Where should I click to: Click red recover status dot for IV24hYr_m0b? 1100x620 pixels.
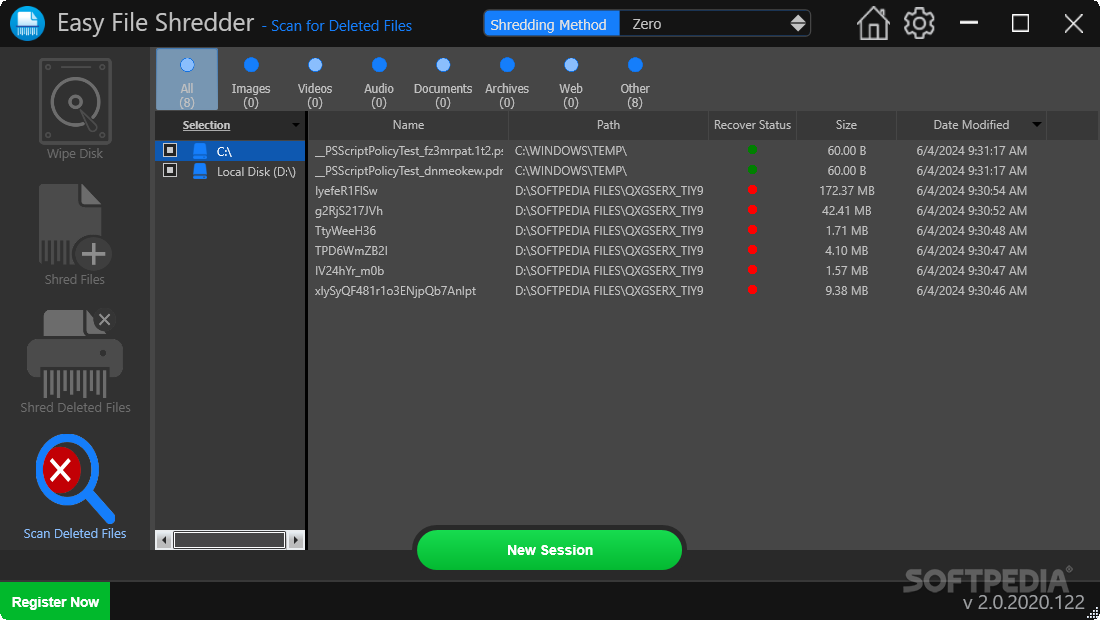click(752, 270)
